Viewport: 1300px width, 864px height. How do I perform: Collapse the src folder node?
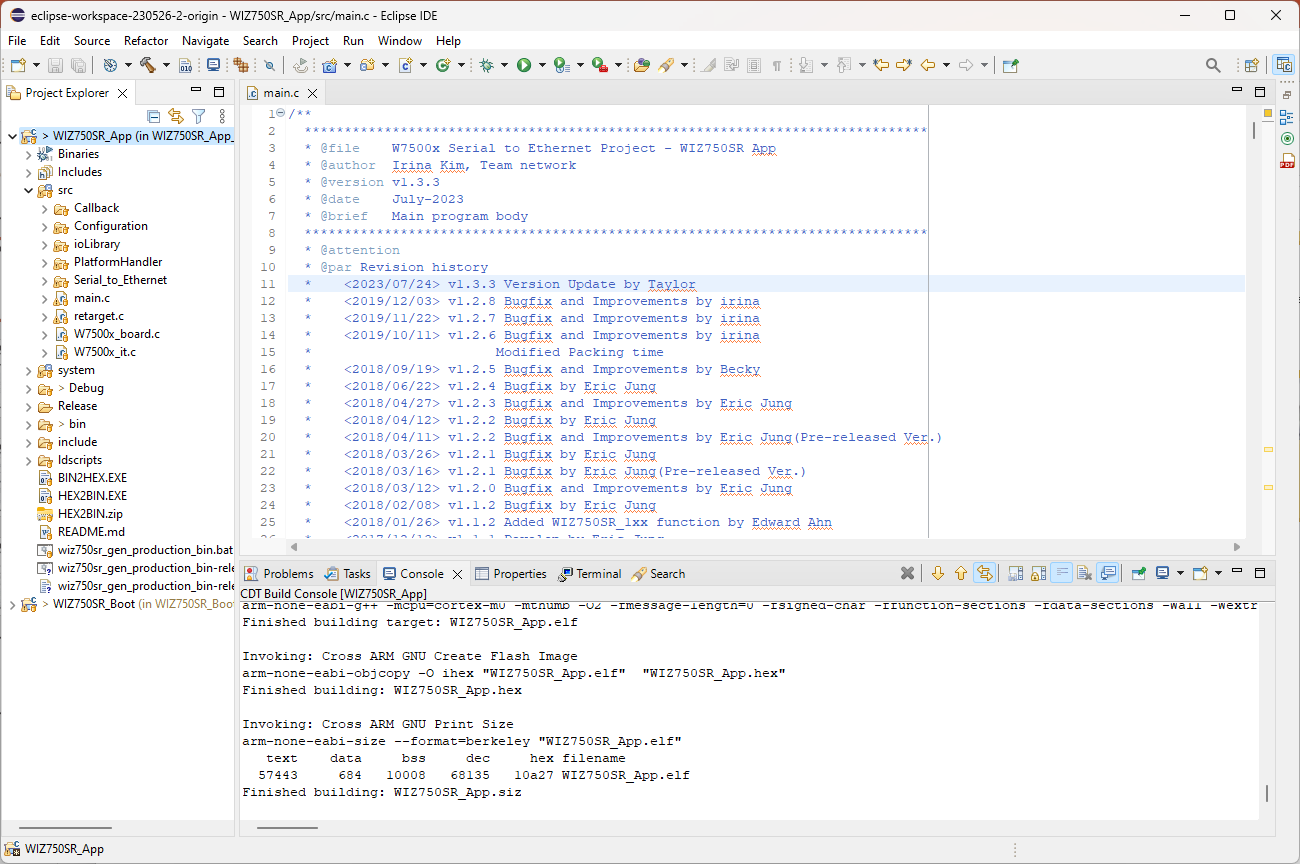[x=29, y=190]
